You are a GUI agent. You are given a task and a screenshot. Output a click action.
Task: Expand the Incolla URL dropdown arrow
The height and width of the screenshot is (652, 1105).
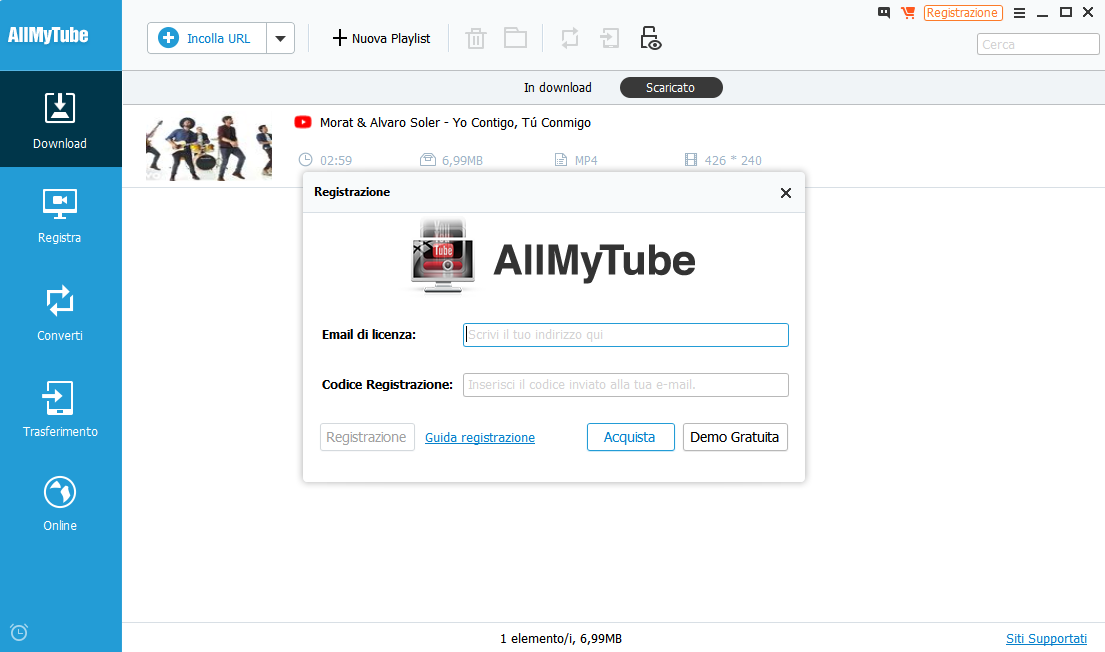280,39
